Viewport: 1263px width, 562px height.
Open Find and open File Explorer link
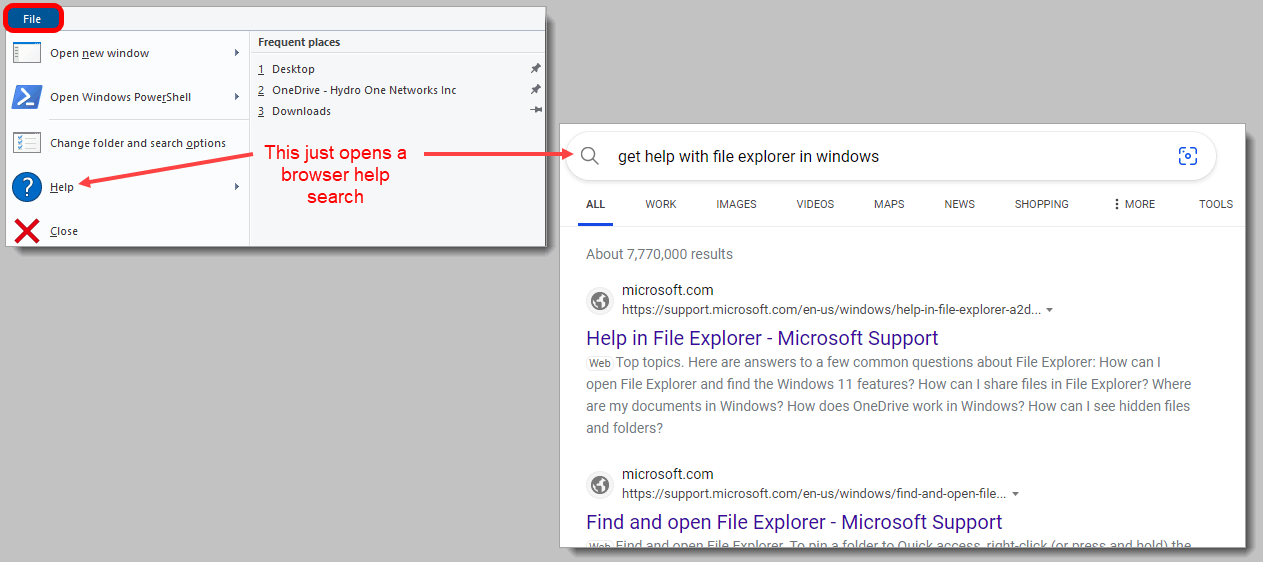click(x=794, y=522)
